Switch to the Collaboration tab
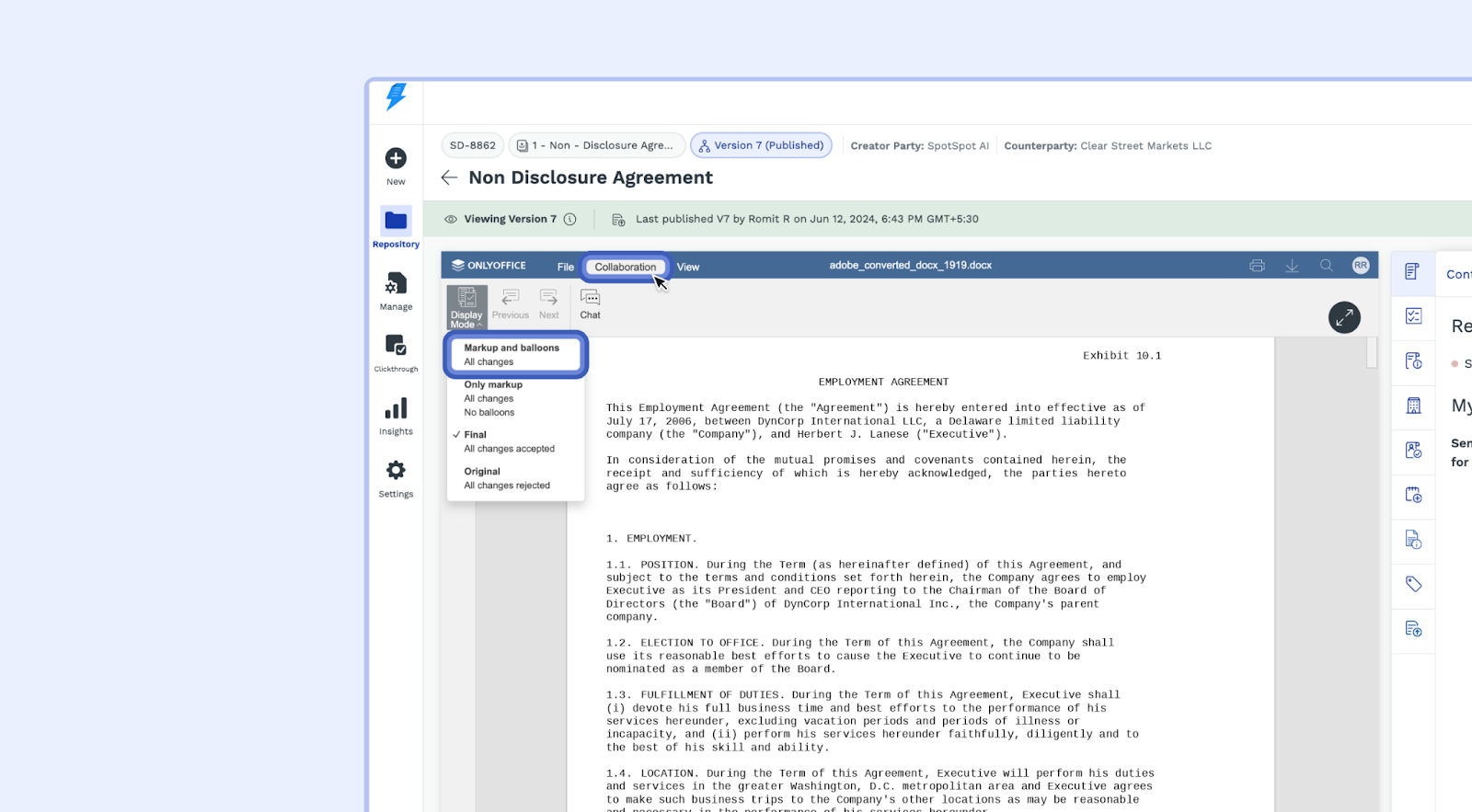1472x812 pixels. tap(626, 267)
